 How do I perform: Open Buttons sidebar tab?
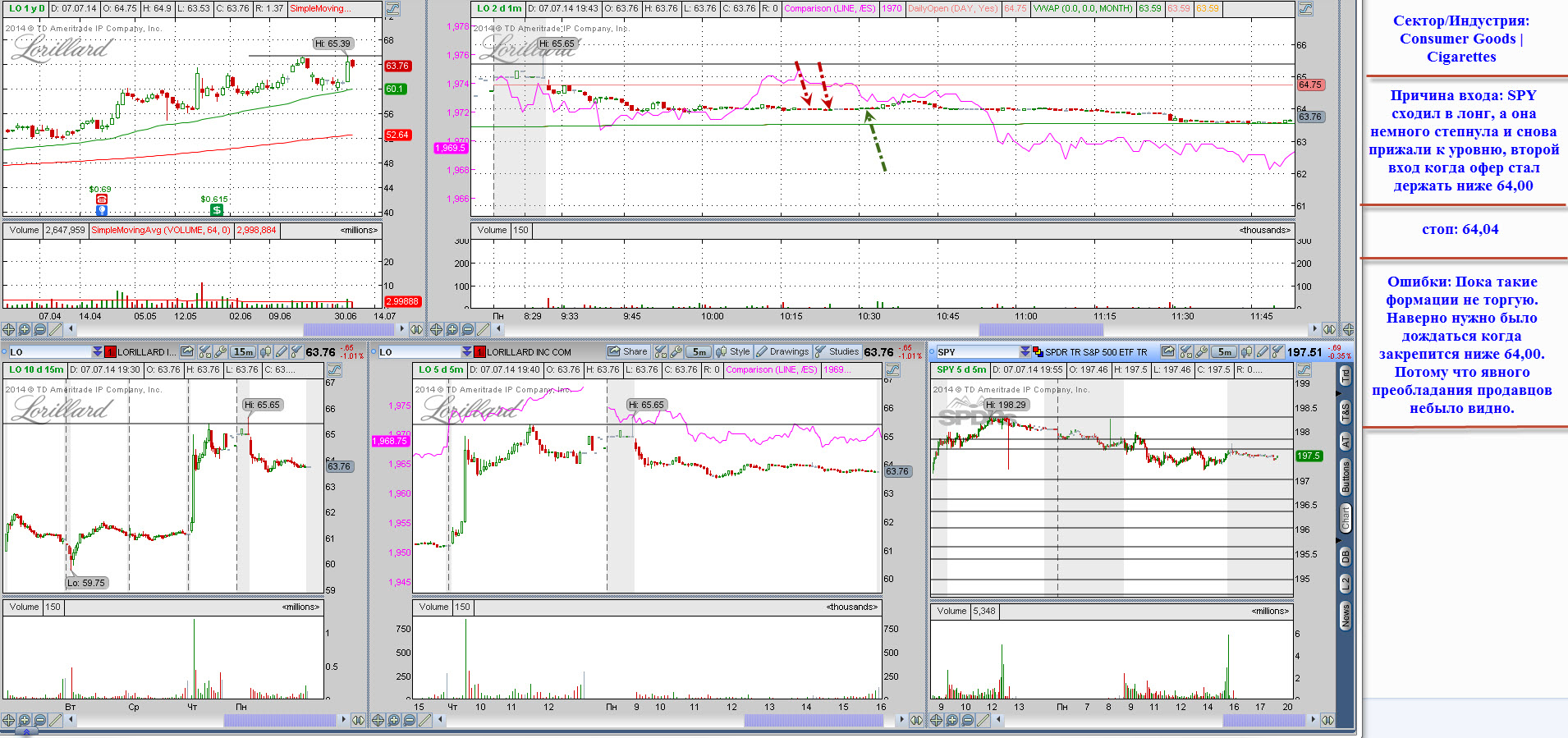pos(1346,476)
